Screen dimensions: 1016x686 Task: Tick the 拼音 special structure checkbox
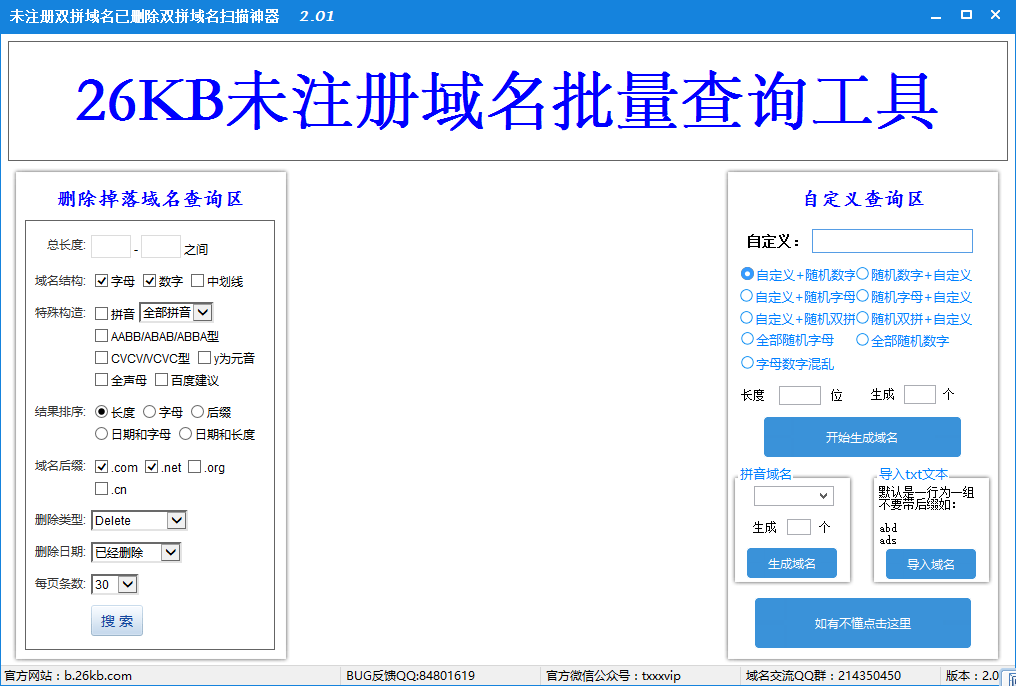pyautogui.click(x=101, y=314)
